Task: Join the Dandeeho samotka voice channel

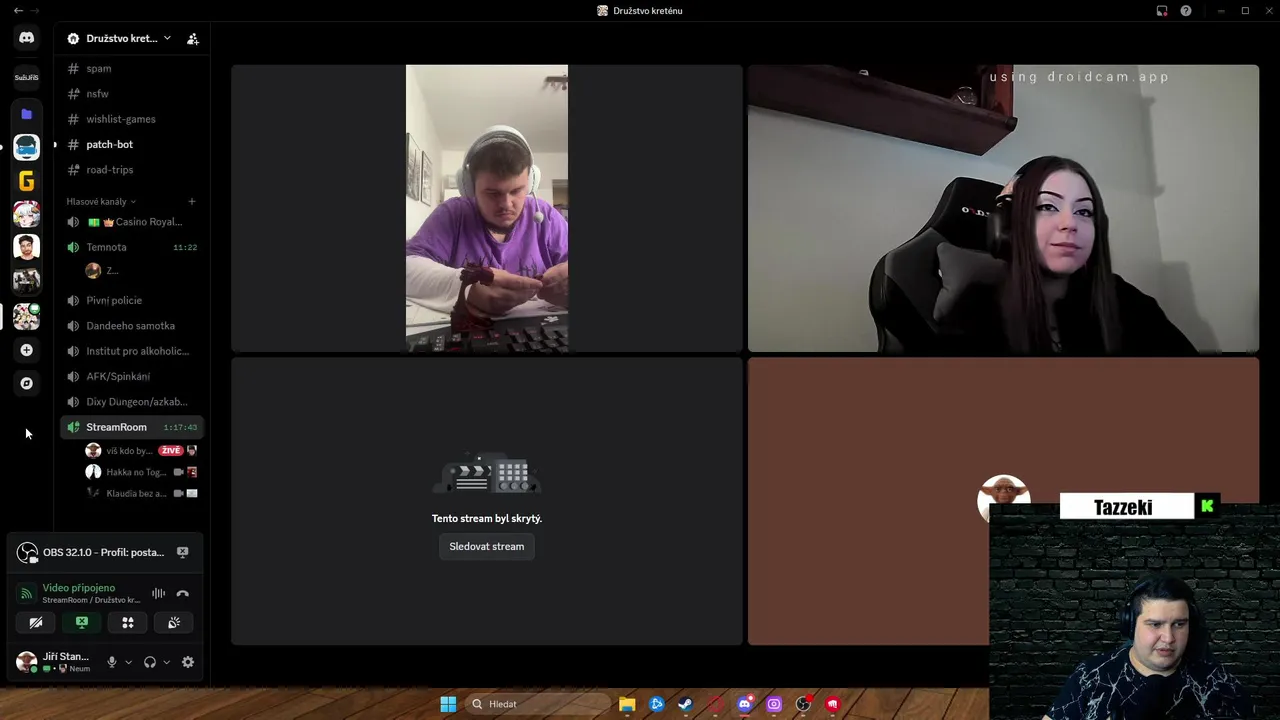Action: point(132,326)
